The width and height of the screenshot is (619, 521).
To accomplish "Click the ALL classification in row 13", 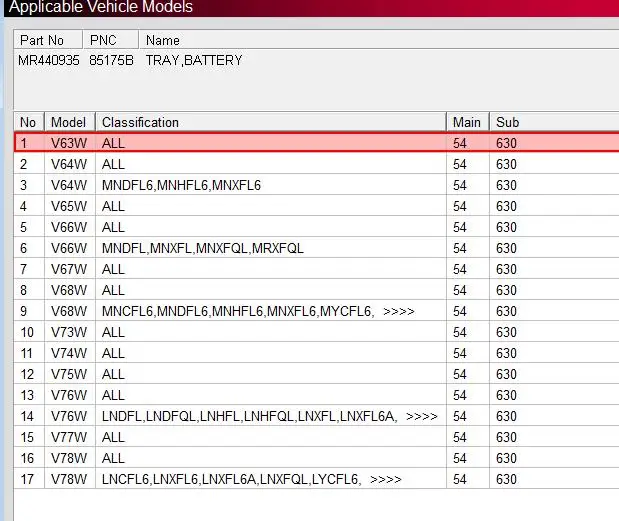I will click(113, 395).
